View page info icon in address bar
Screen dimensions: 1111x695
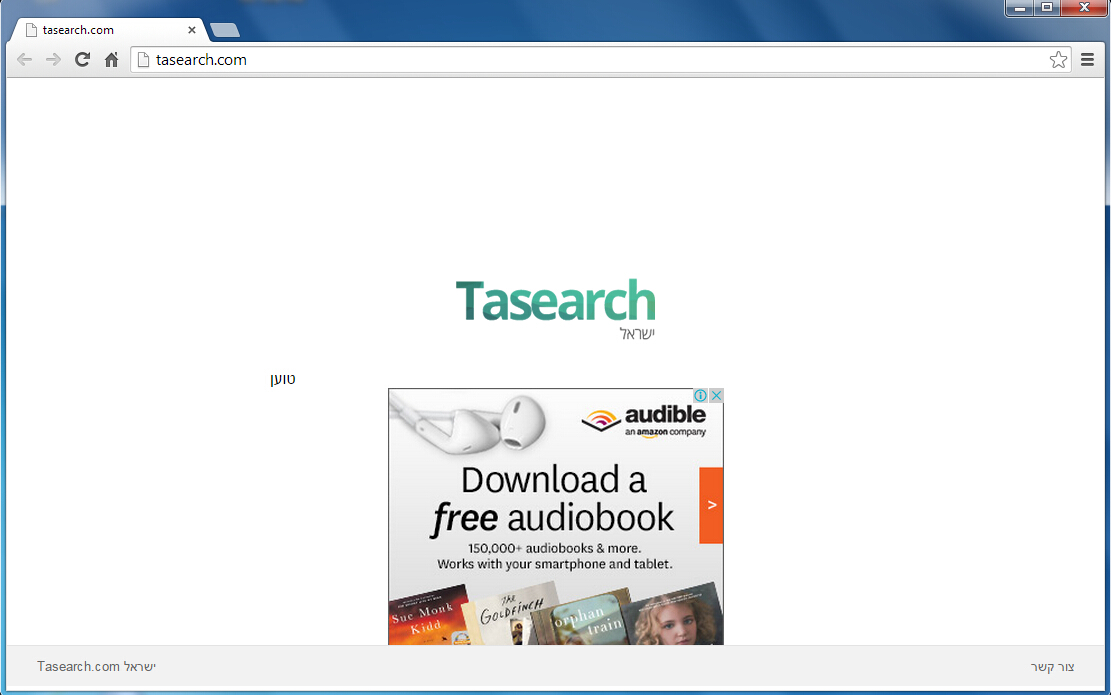coord(143,60)
